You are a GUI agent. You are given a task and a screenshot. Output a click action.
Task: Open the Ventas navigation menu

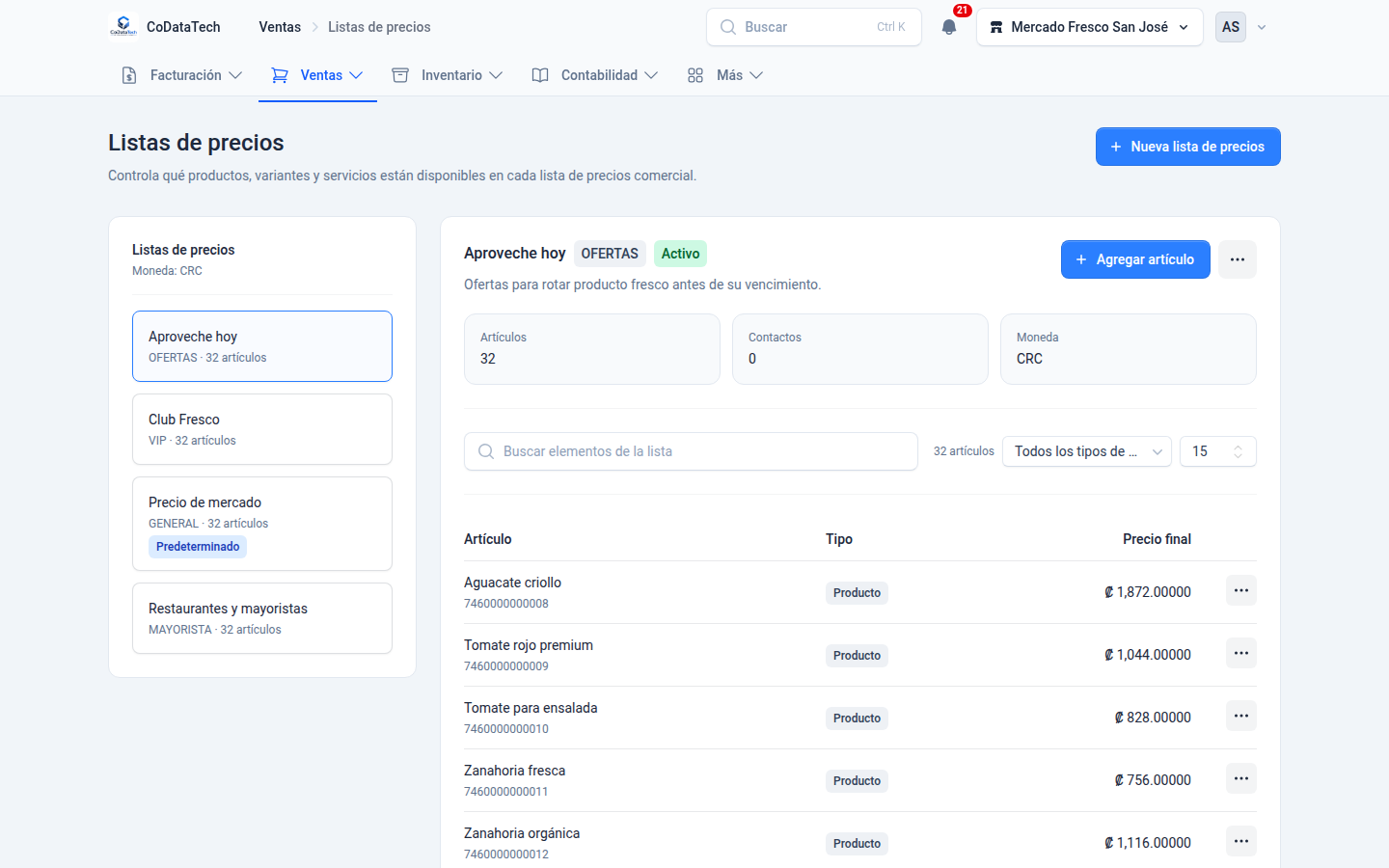coord(317,75)
